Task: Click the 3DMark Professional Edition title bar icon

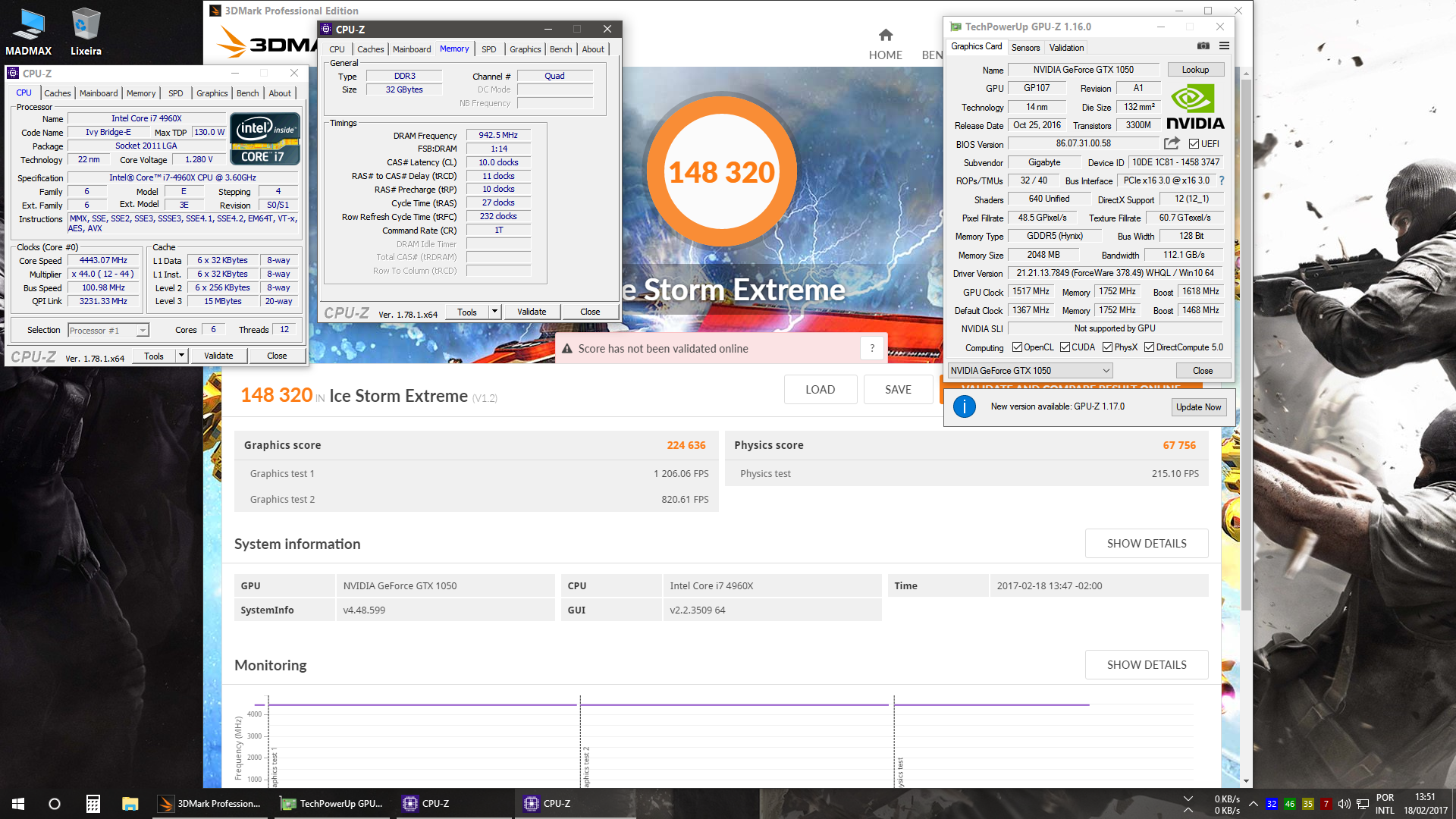Action: (215, 11)
